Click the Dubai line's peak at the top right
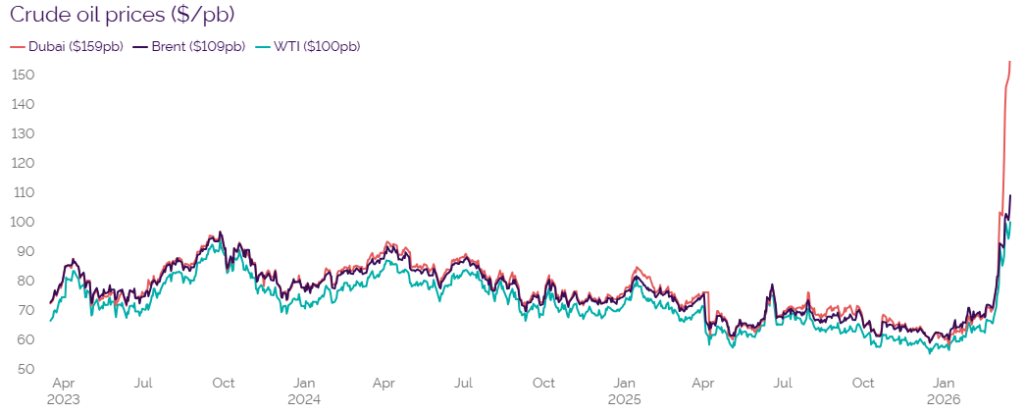Image resolution: width=1024 pixels, height=414 pixels. [x=1010, y=62]
